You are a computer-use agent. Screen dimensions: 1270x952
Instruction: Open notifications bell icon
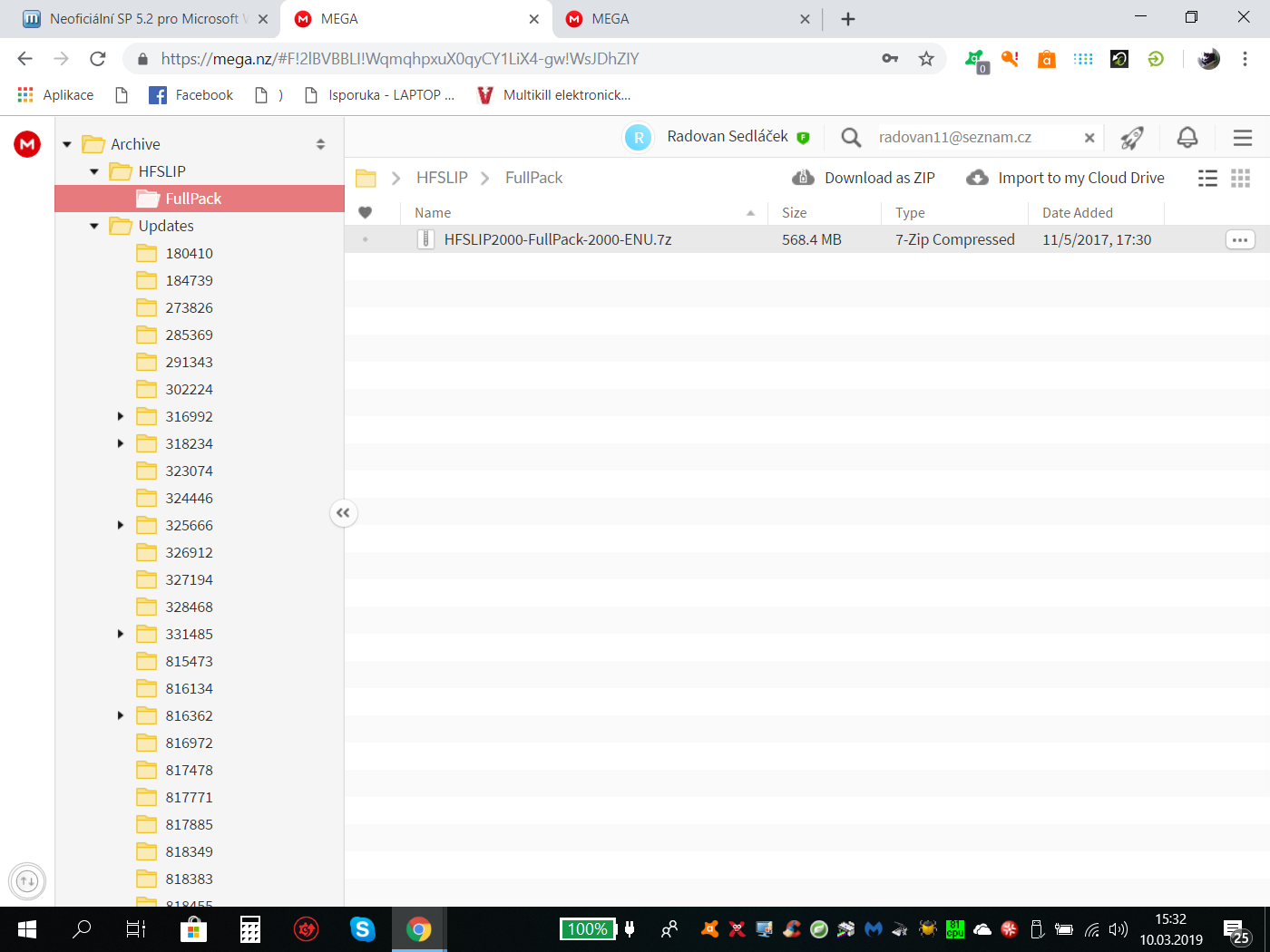(x=1187, y=137)
